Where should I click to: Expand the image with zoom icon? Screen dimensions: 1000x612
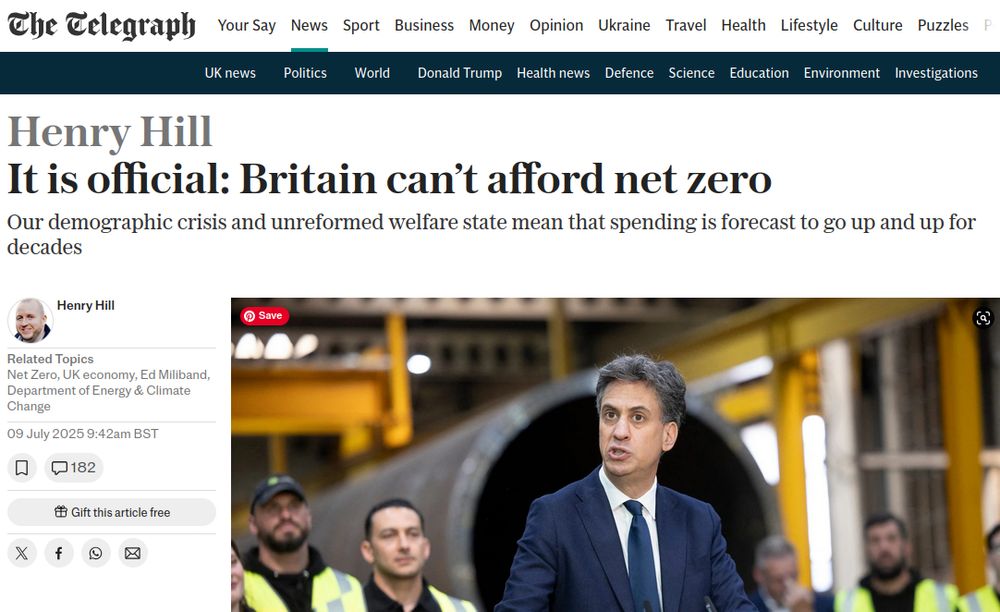tap(983, 317)
